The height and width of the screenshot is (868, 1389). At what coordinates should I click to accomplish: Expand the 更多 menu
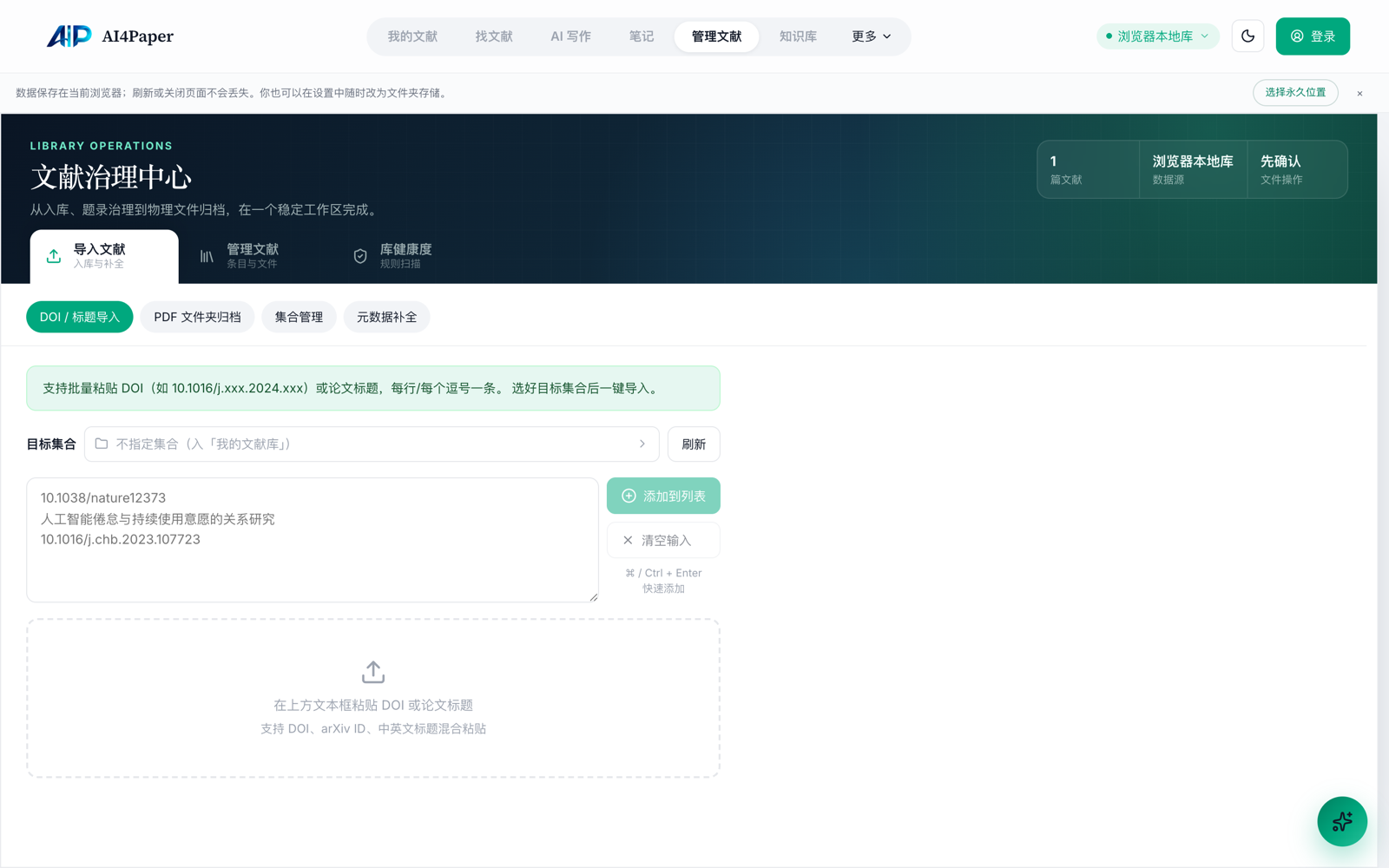coord(871,36)
